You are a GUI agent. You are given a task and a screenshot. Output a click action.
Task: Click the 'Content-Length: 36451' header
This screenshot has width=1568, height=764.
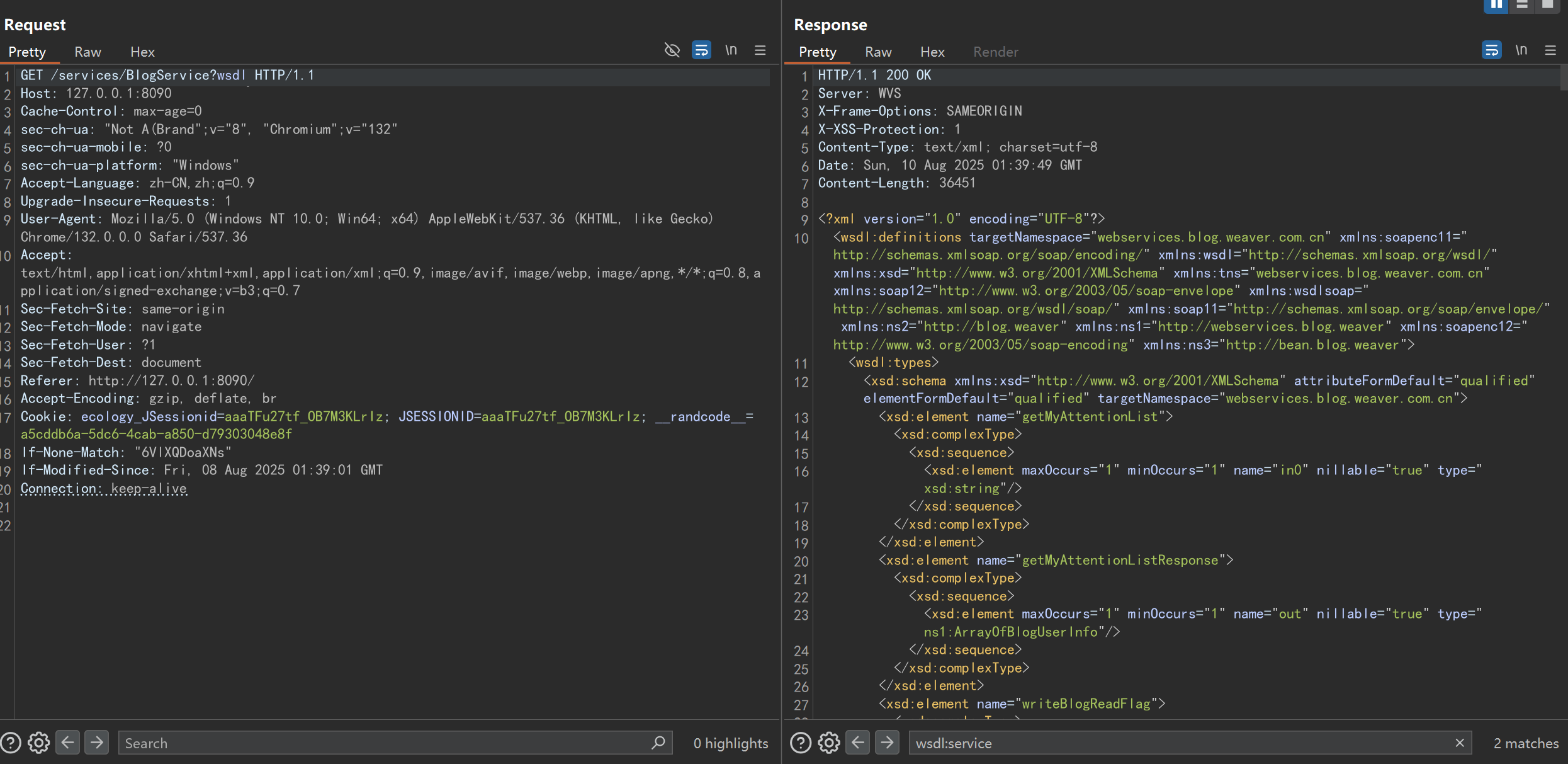point(896,183)
